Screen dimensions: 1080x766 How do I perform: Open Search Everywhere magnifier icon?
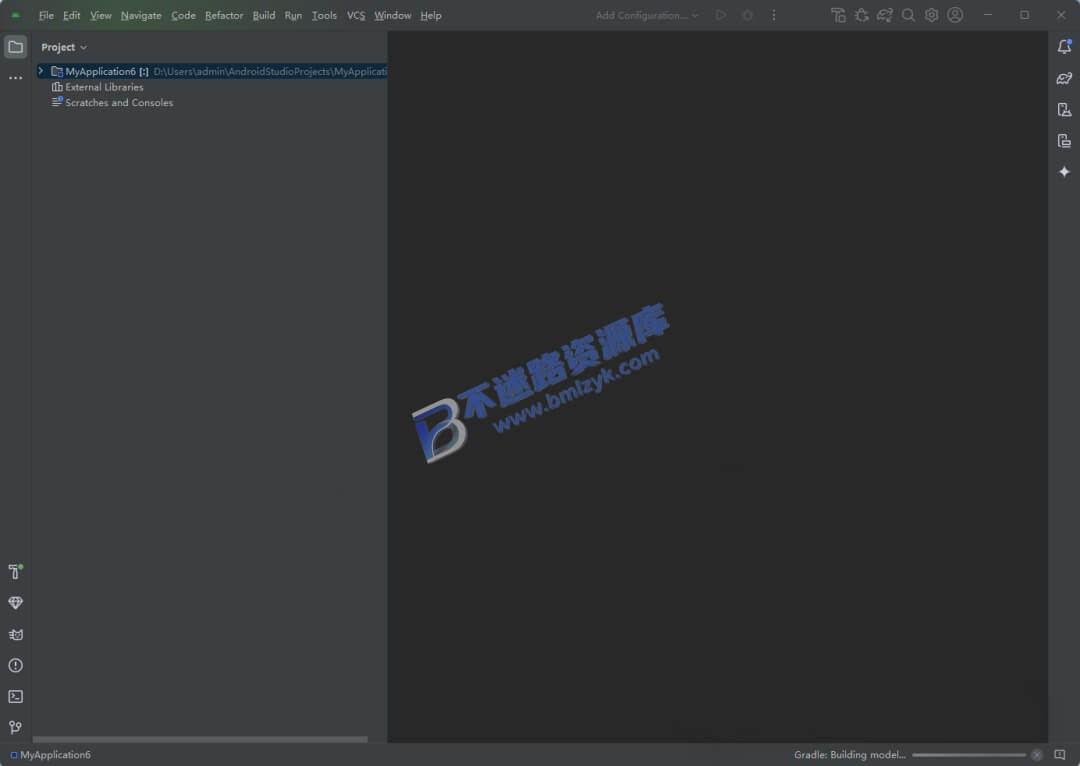[908, 15]
